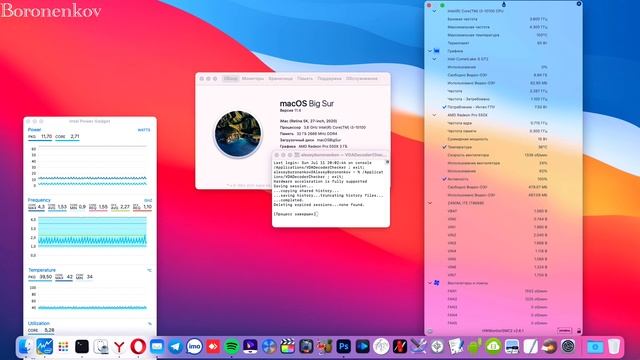640x360 pixels.
Task: Uncheck the Активность row checkmark
Action: pos(444,179)
